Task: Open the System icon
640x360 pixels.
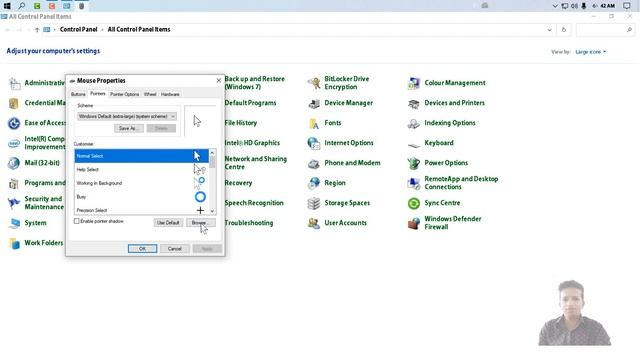Action: [x=14, y=223]
